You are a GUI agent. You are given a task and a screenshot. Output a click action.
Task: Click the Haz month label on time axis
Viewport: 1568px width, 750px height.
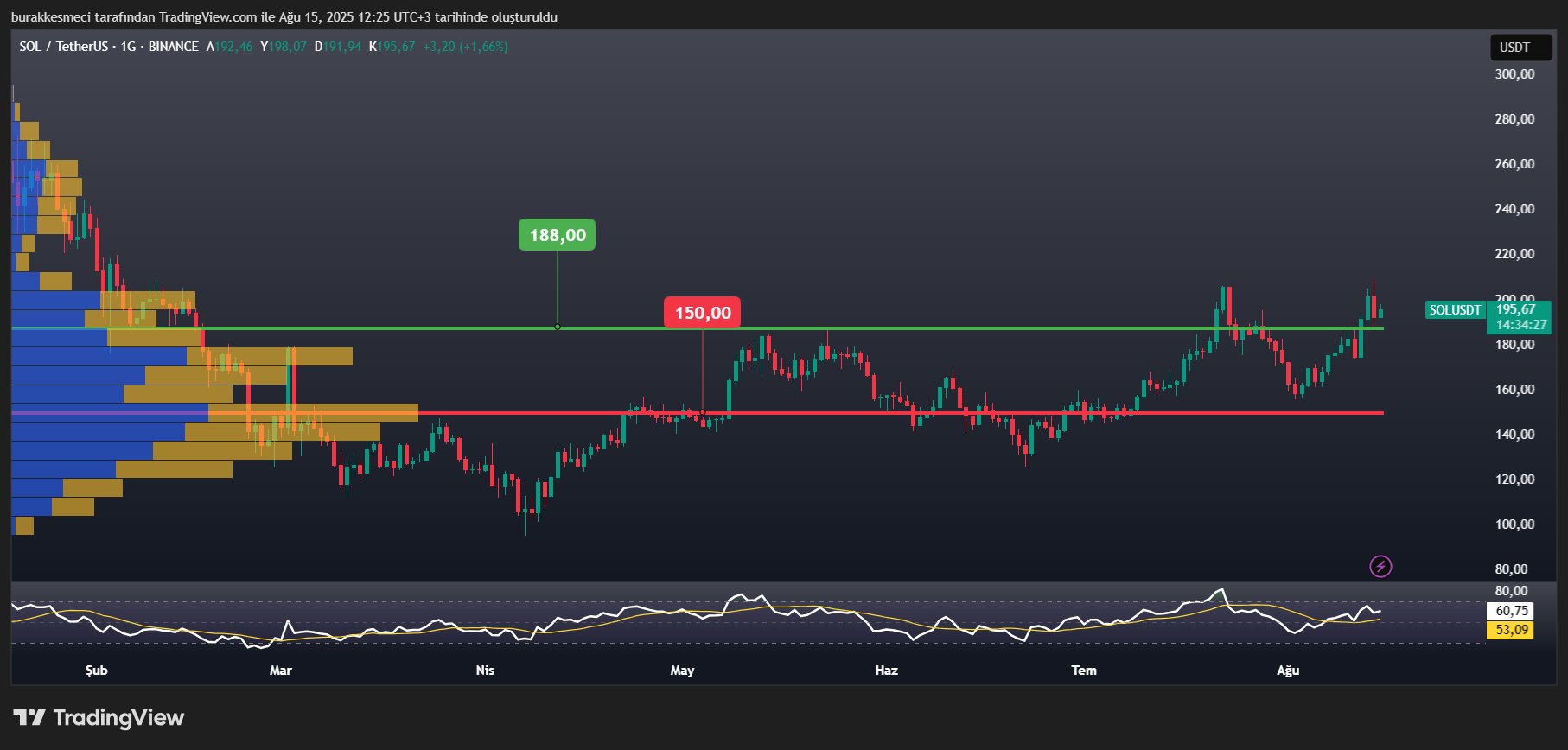point(886,671)
